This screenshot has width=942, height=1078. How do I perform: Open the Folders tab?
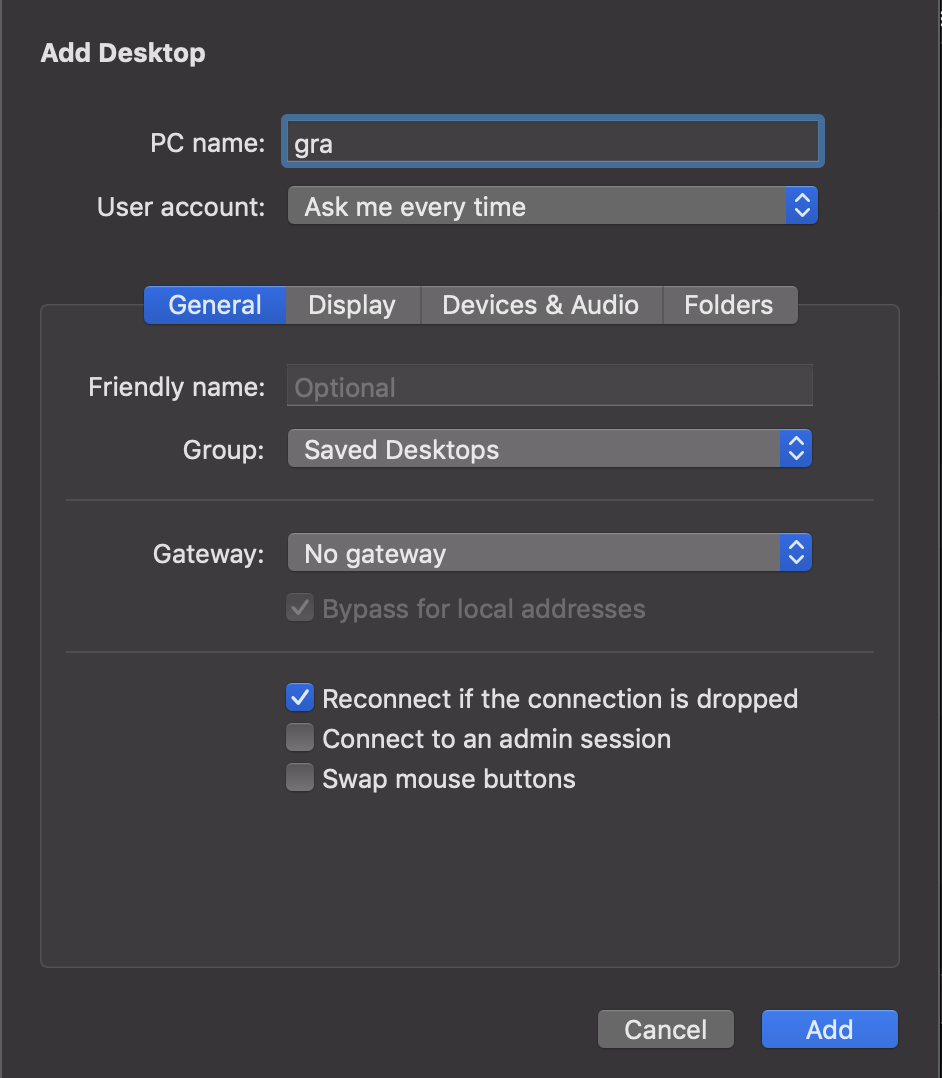pyautogui.click(x=729, y=305)
